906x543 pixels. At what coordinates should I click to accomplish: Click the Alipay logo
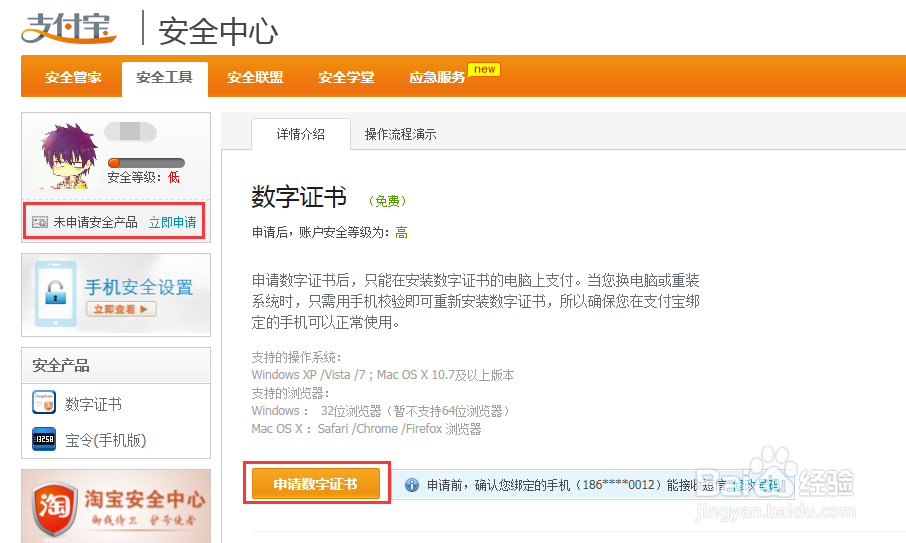69,28
